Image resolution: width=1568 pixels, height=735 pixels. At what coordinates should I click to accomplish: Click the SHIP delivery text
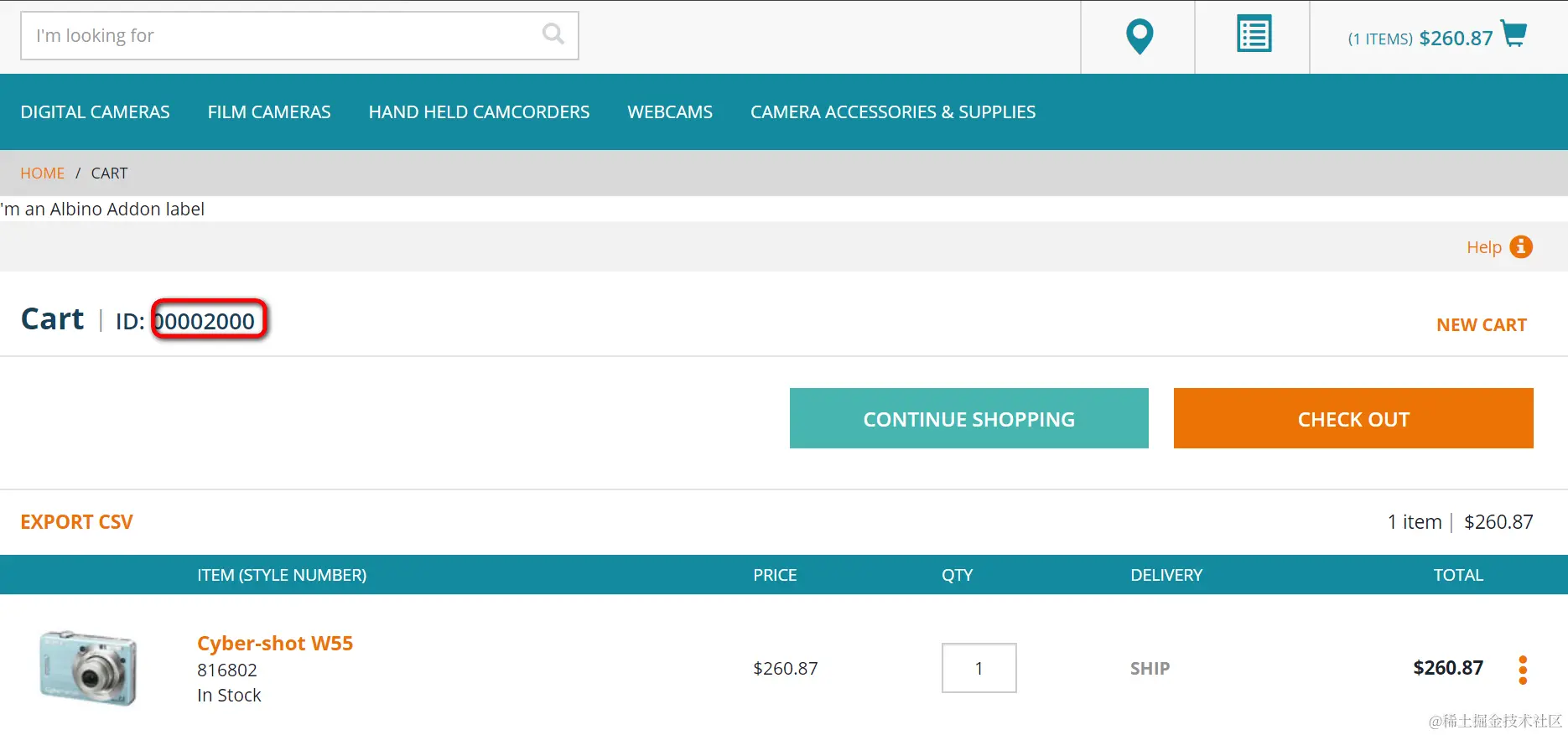pos(1150,669)
